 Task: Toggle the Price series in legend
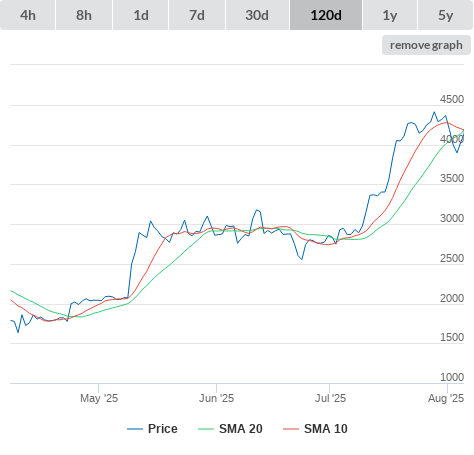click(x=152, y=429)
